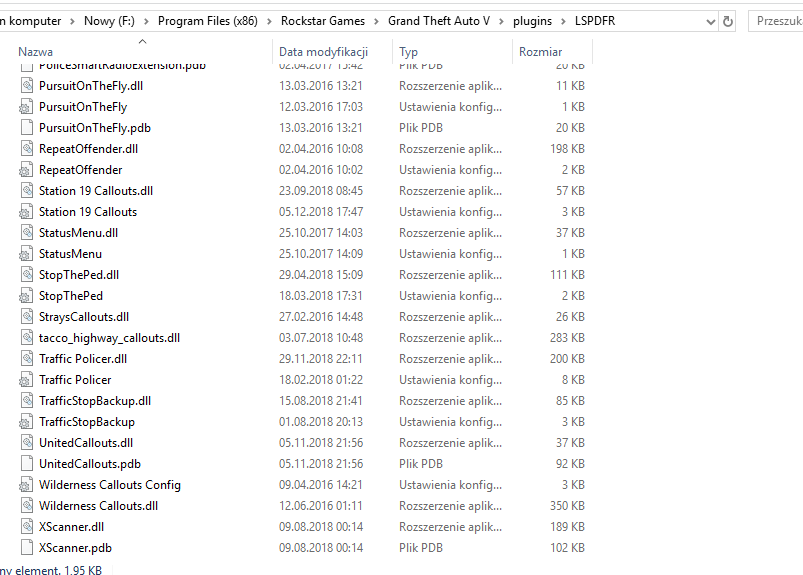The image size is (803, 575).
Task: Select Station 19 Callouts.dll file name
Action: (x=96, y=190)
